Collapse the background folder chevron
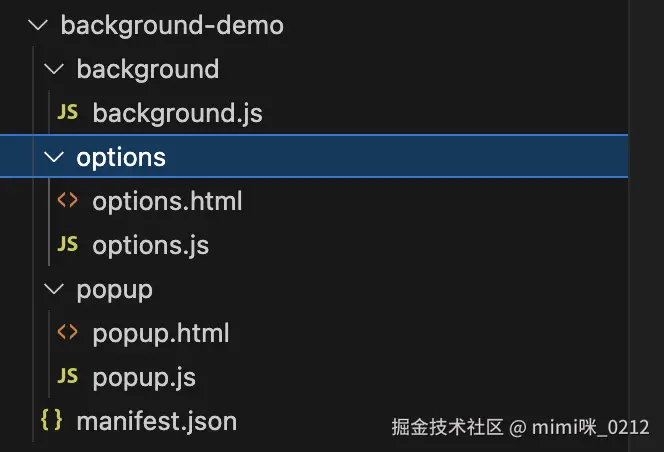This screenshot has height=452, width=664. click(x=52, y=69)
